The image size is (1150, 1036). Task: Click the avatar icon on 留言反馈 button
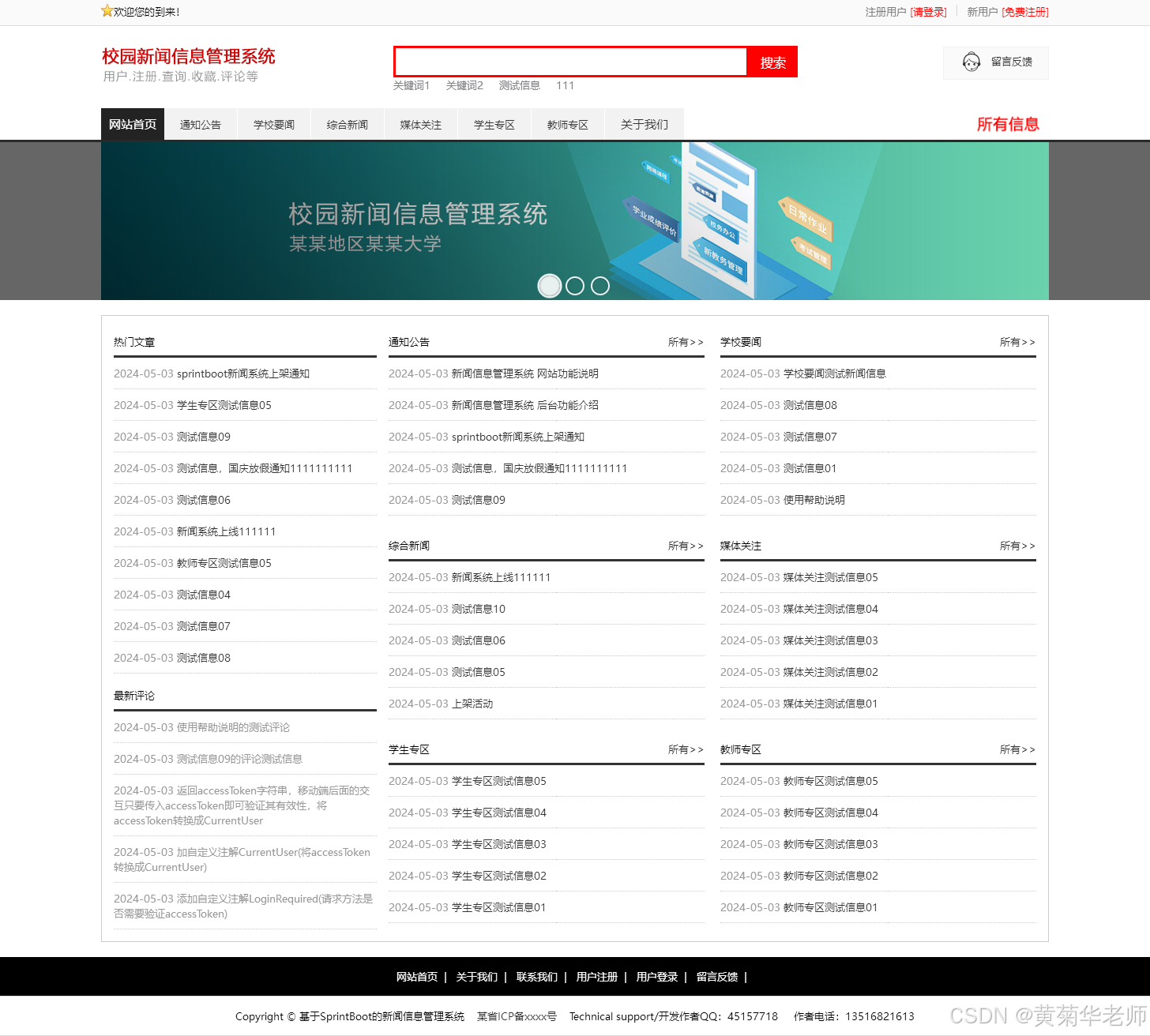pos(971,62)
